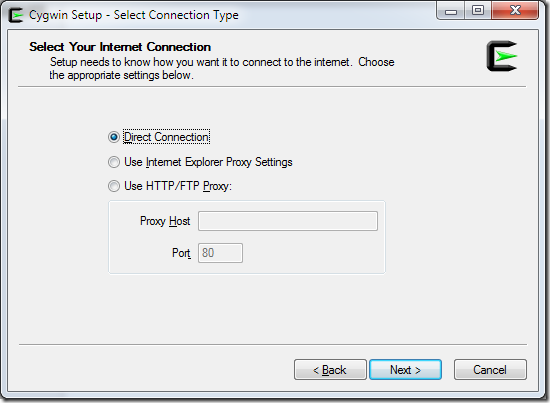This screenshot has width=550, height=403.
Task: Cancel the Cygwin setup
Action: pyautogui.click(x=490, y=370)
